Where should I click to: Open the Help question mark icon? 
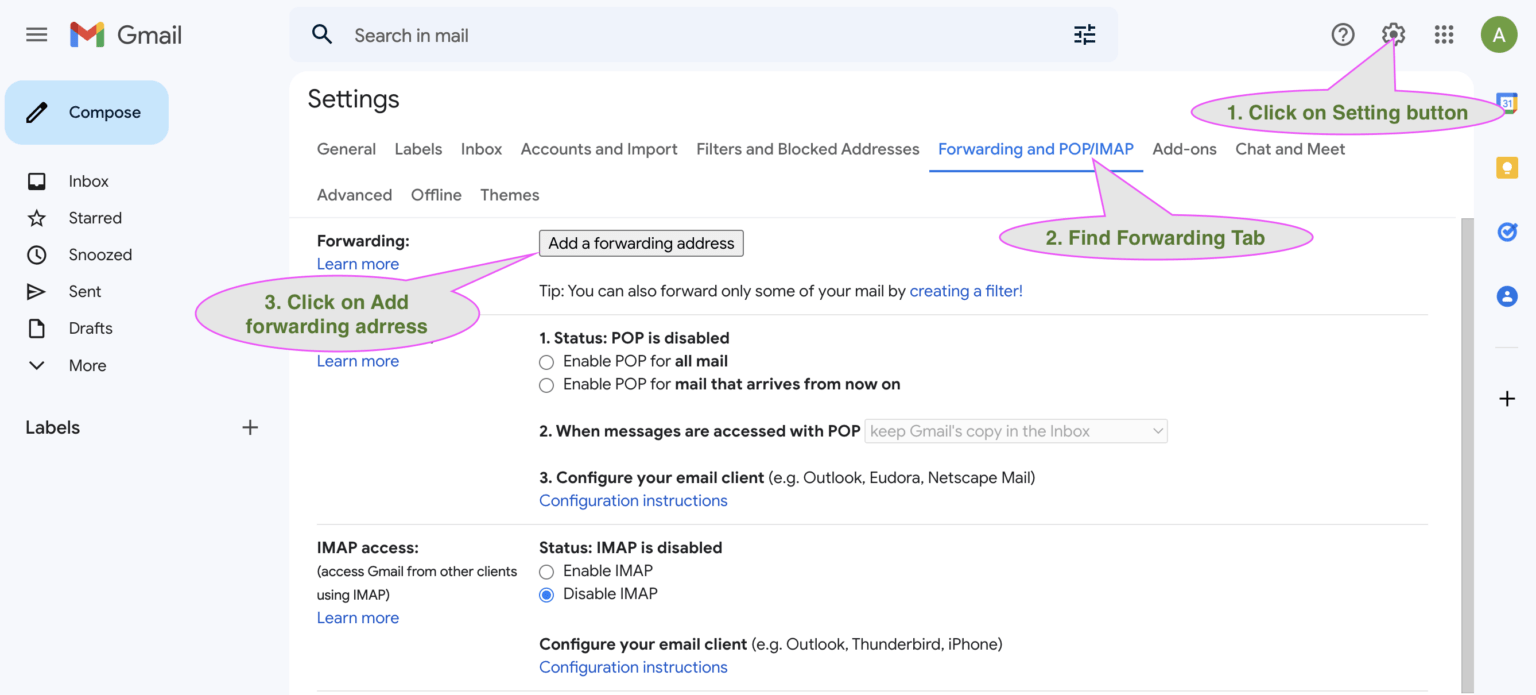pyautogui.click(x=1343, y=34)
